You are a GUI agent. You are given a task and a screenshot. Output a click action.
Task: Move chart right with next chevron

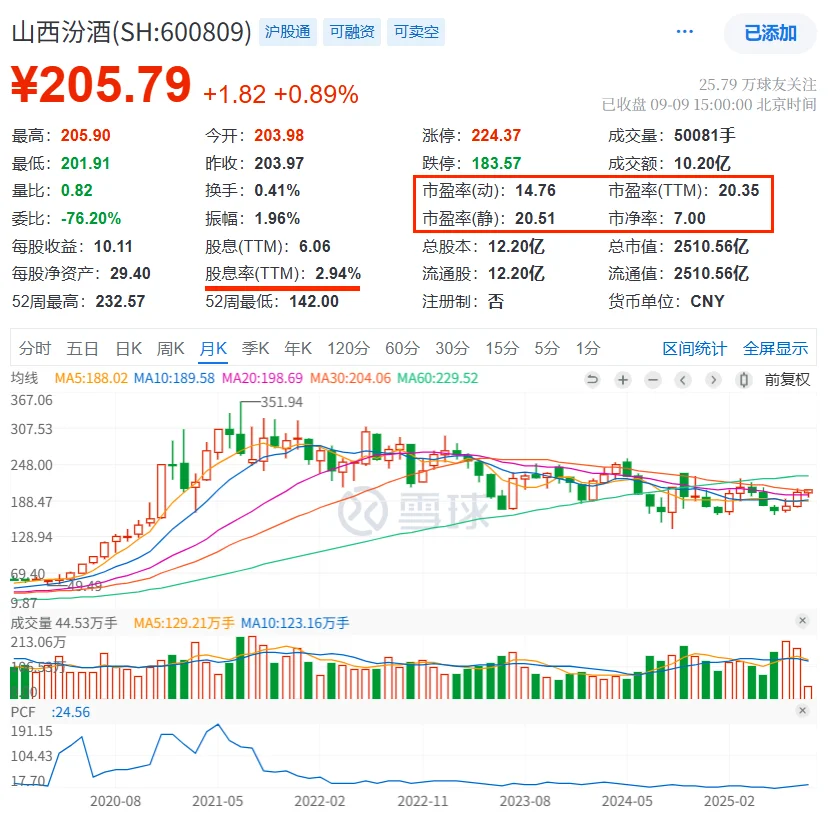(x=713, y=380)
